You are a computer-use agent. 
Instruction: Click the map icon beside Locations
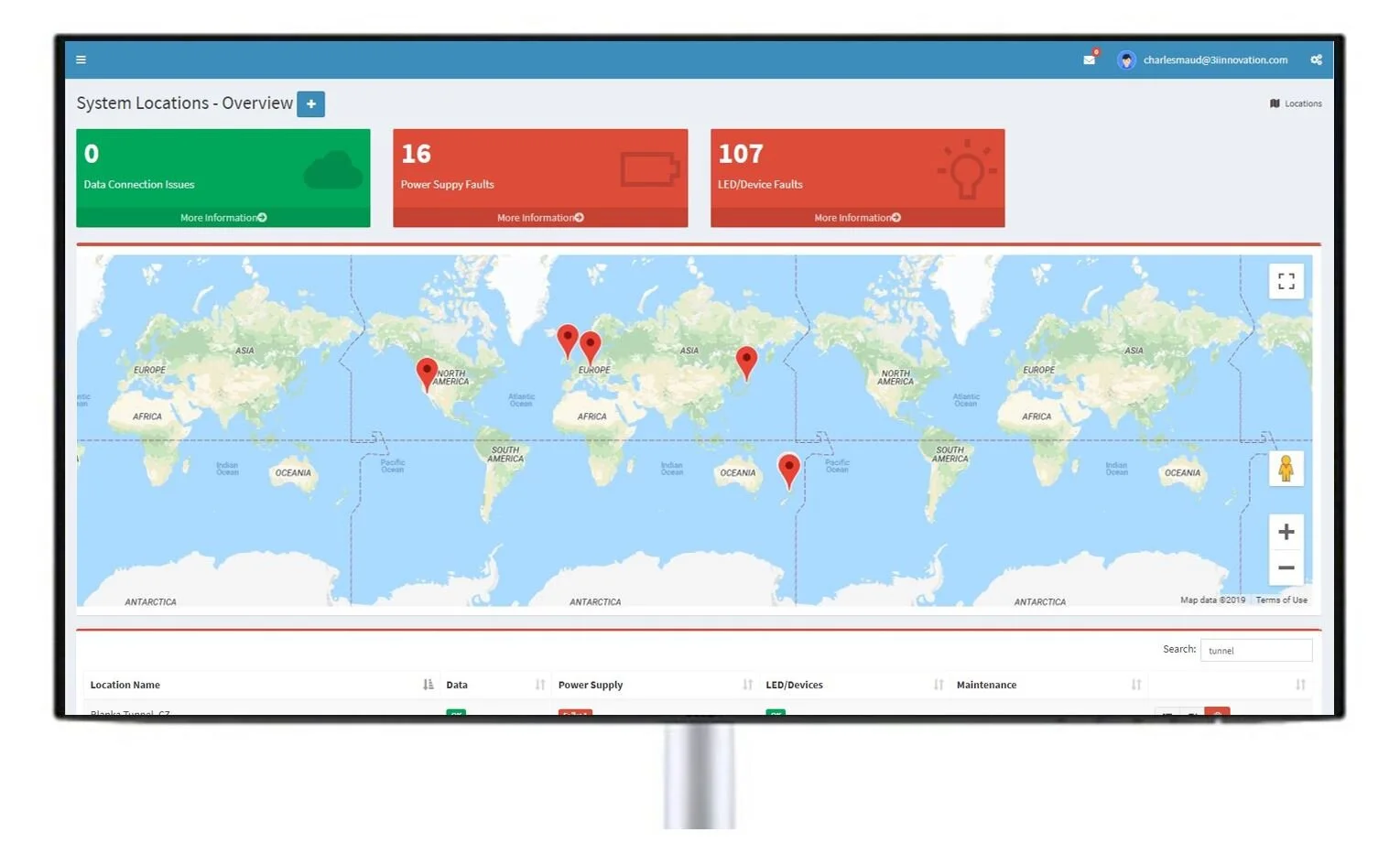(x=1275, y=103)
